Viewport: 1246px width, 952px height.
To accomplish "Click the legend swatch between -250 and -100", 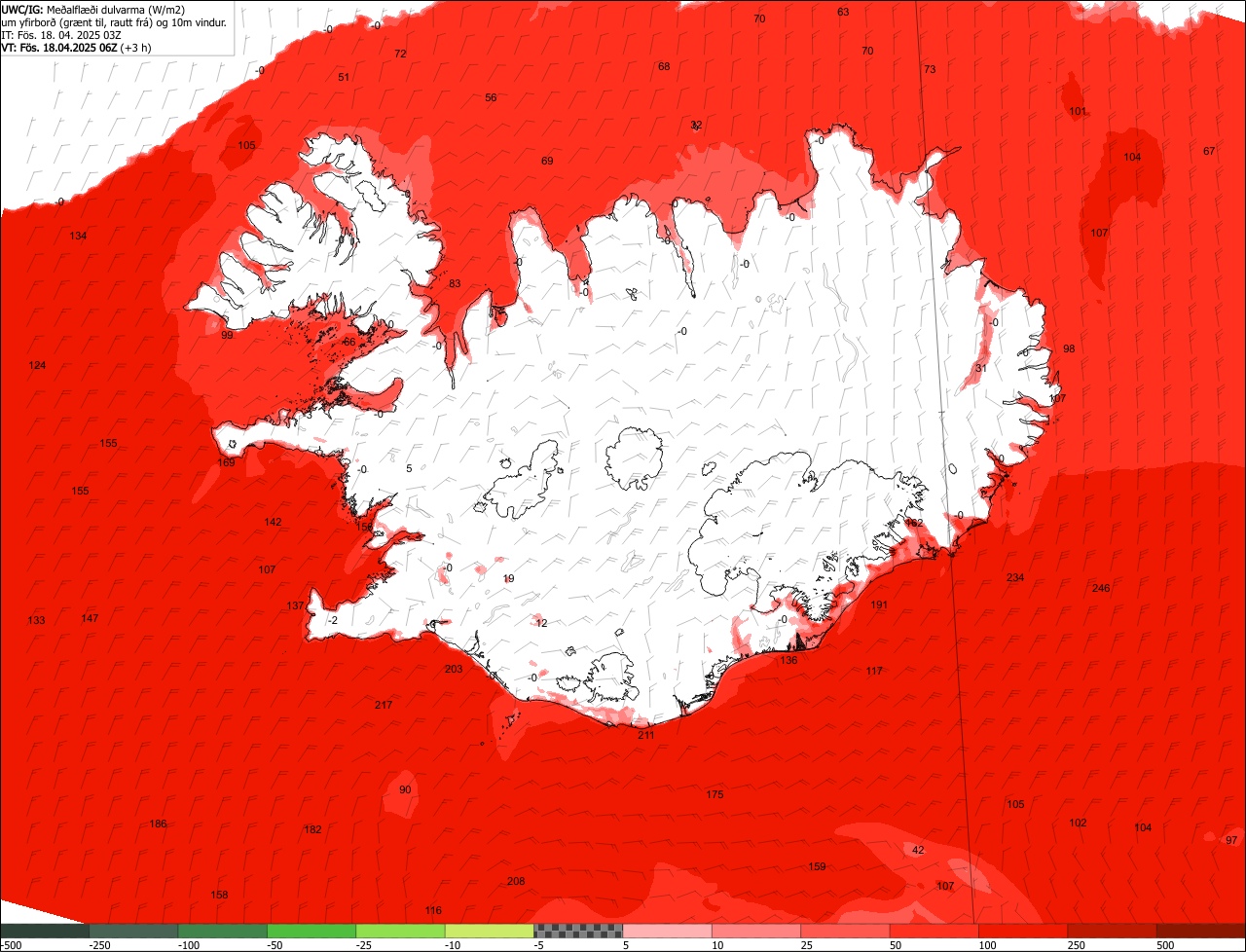I will click(x=134, y=931).
